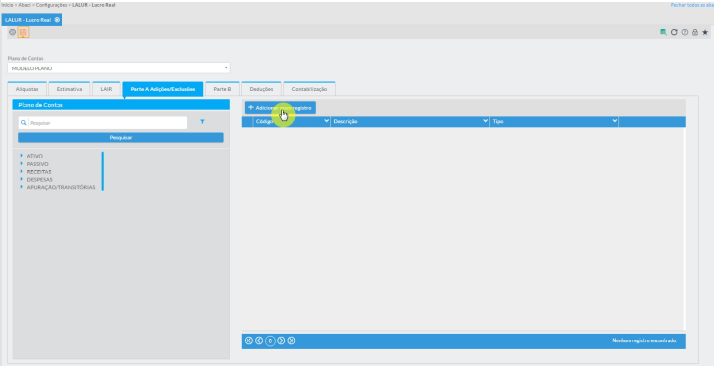714x366 pixels.
Task: Click the refresh icon in top toolbar
Action: pos(674,32)
